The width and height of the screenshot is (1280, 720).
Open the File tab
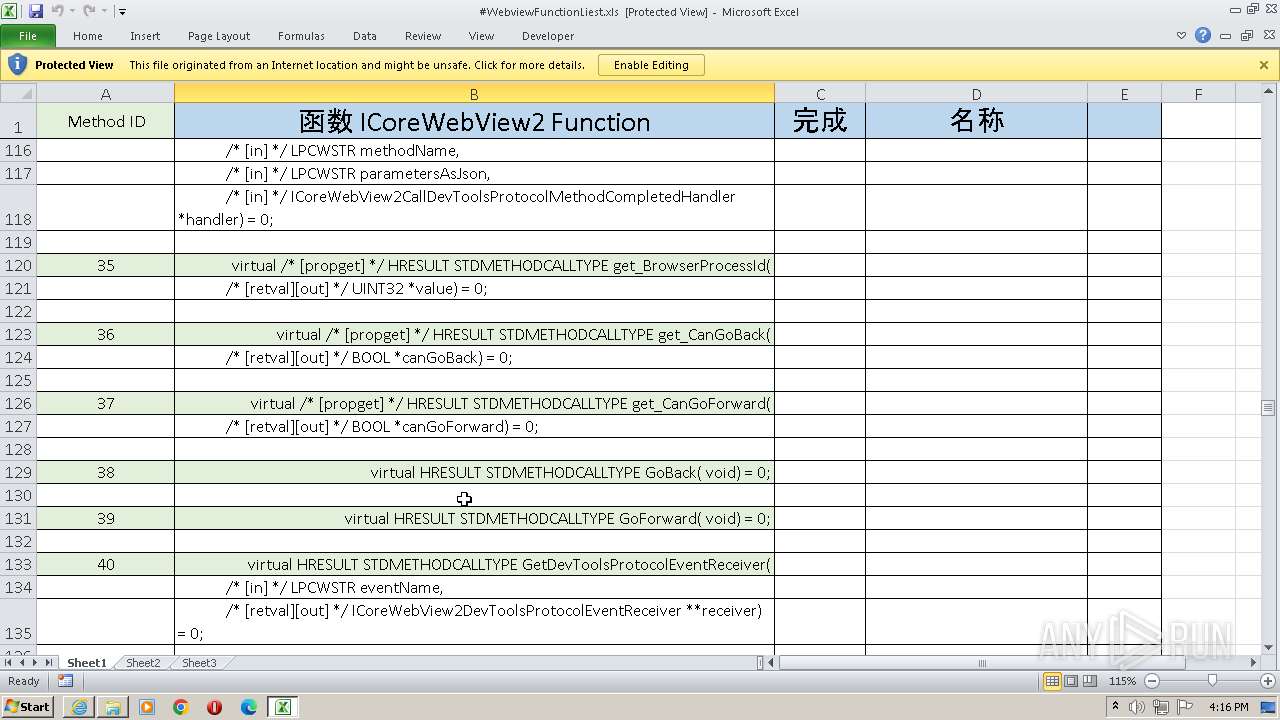tap(28, 36)
